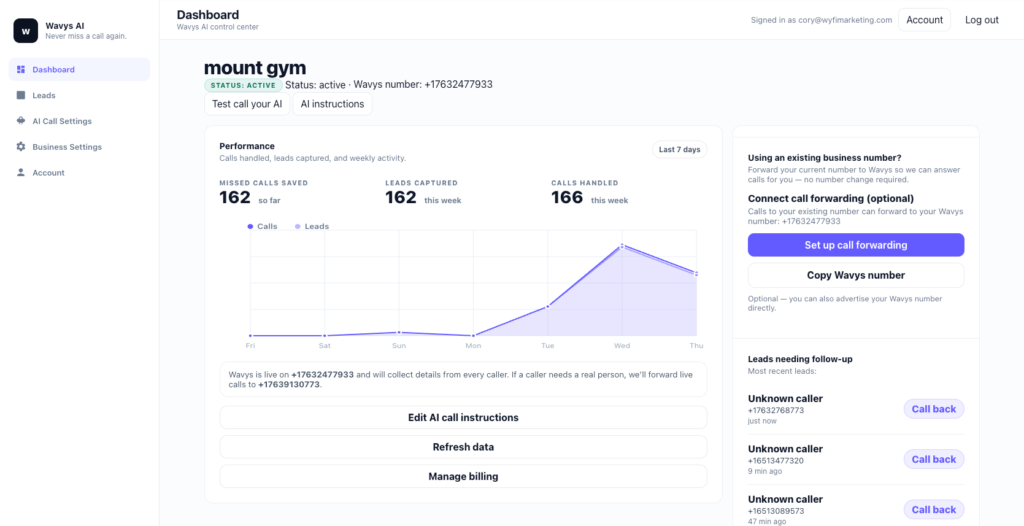Click the Business Settings gear icon
The height and width of the screenshot is (526, 1024).
[21, 147]
